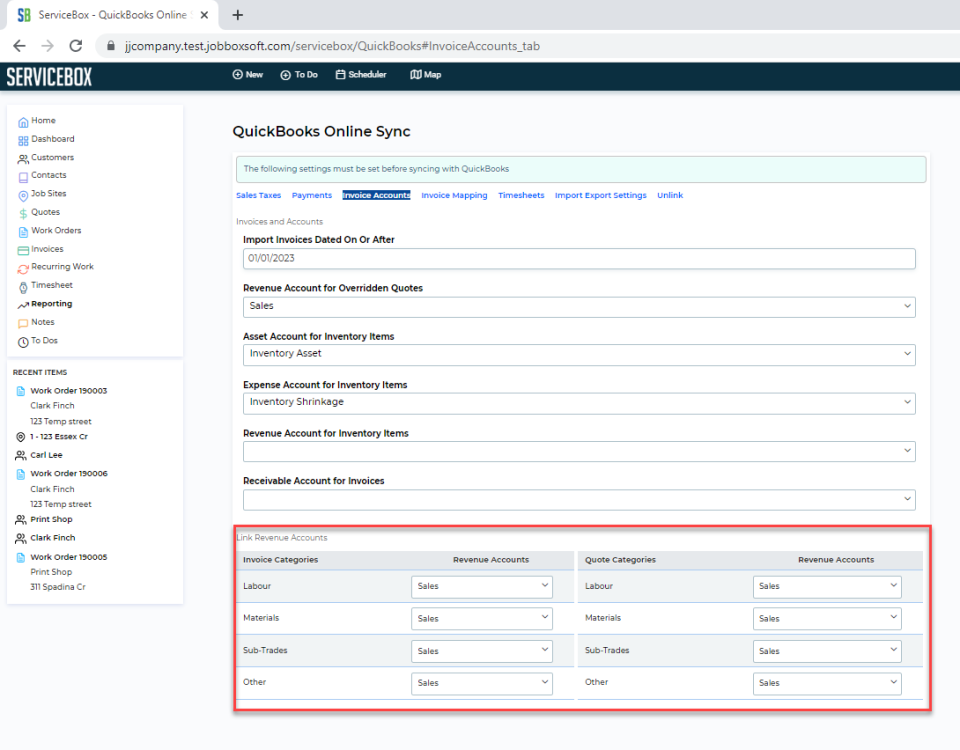Image resolution: width=960 pixels, height=750 pixels.
Task: Click the Import Invoices date field
Action: point(579,258)
